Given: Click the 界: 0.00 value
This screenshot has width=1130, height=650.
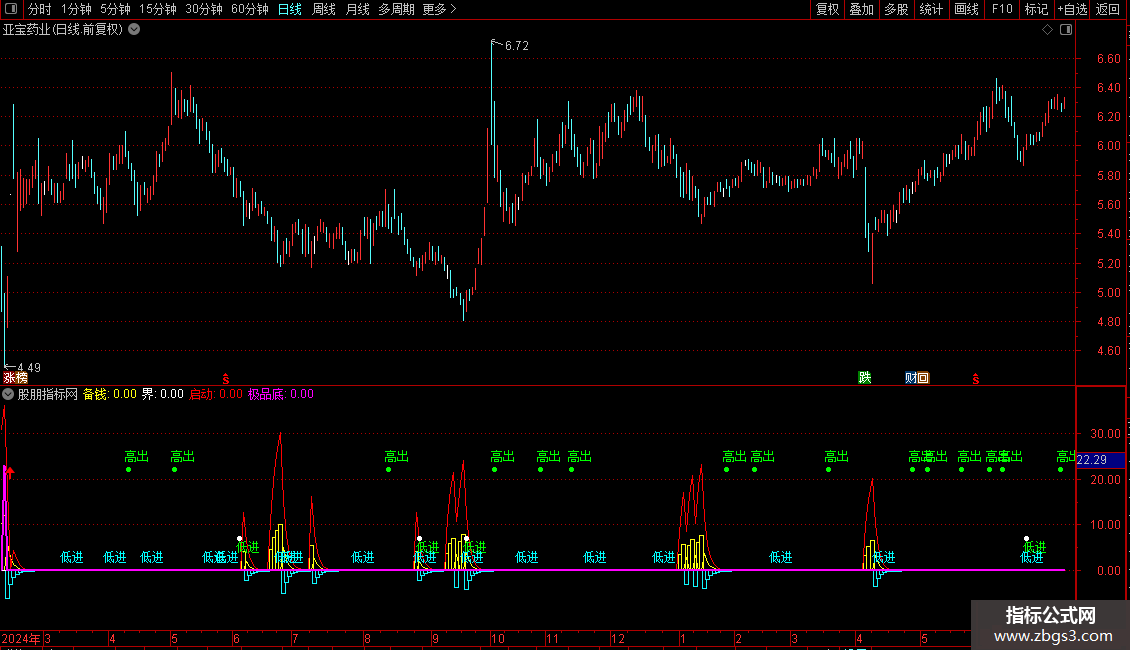Looking at the screenshot, I should point(162,394).
